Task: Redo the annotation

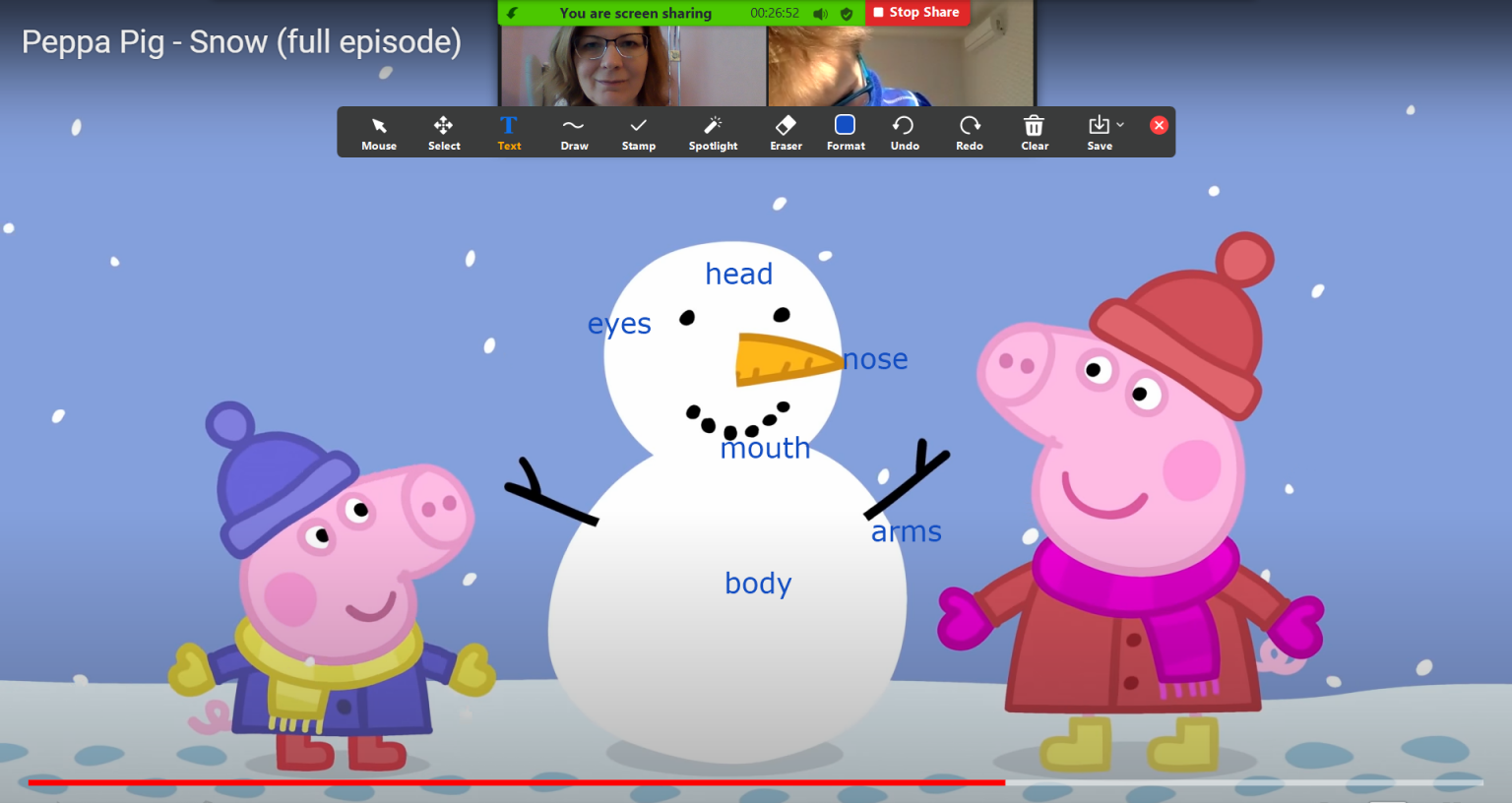Action: (x=970, y=133)
